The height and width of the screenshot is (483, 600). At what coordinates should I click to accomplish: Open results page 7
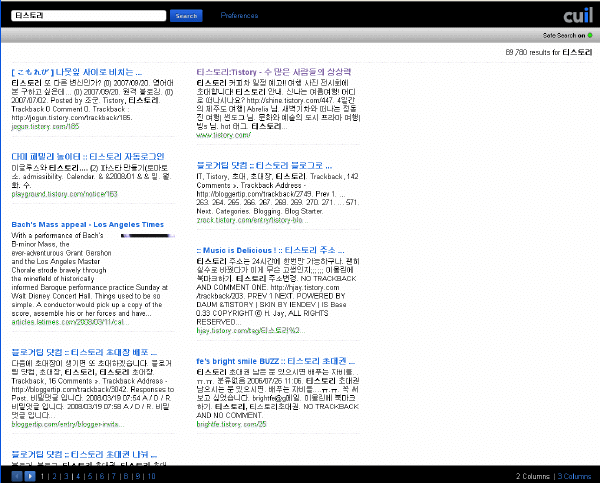(114, 476)
